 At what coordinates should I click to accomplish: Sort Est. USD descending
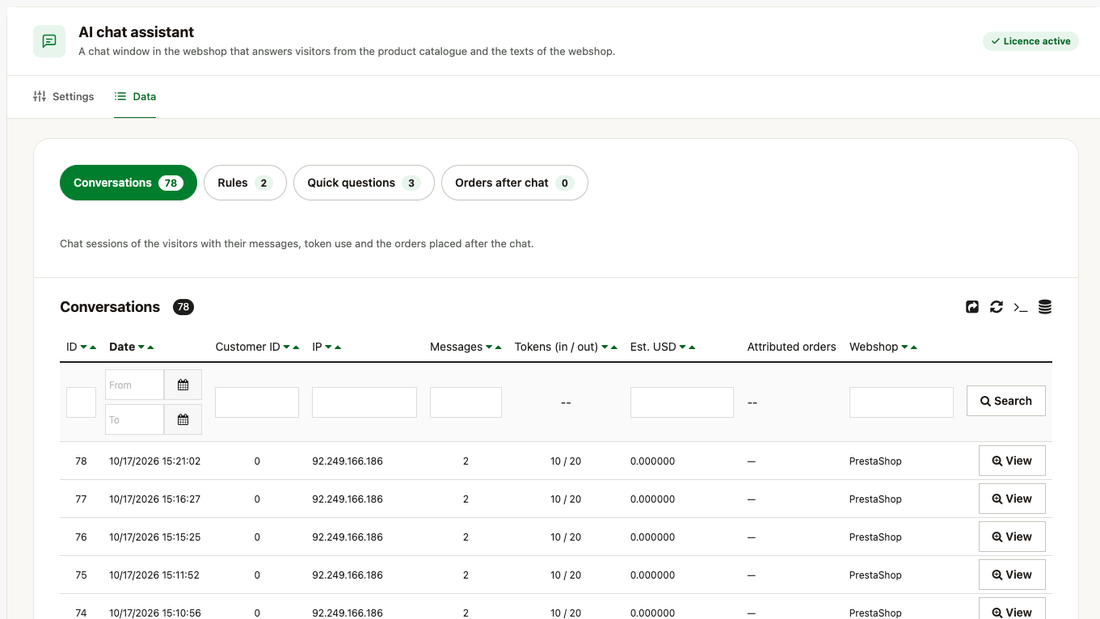pos(683,347)
